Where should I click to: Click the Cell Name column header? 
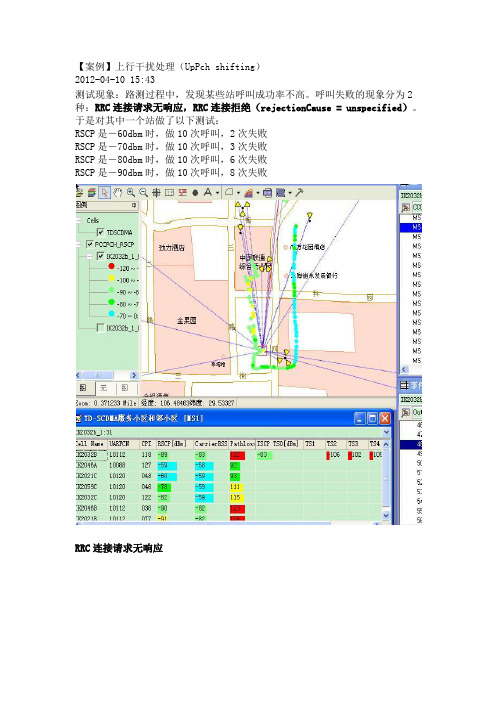(91, 443)
